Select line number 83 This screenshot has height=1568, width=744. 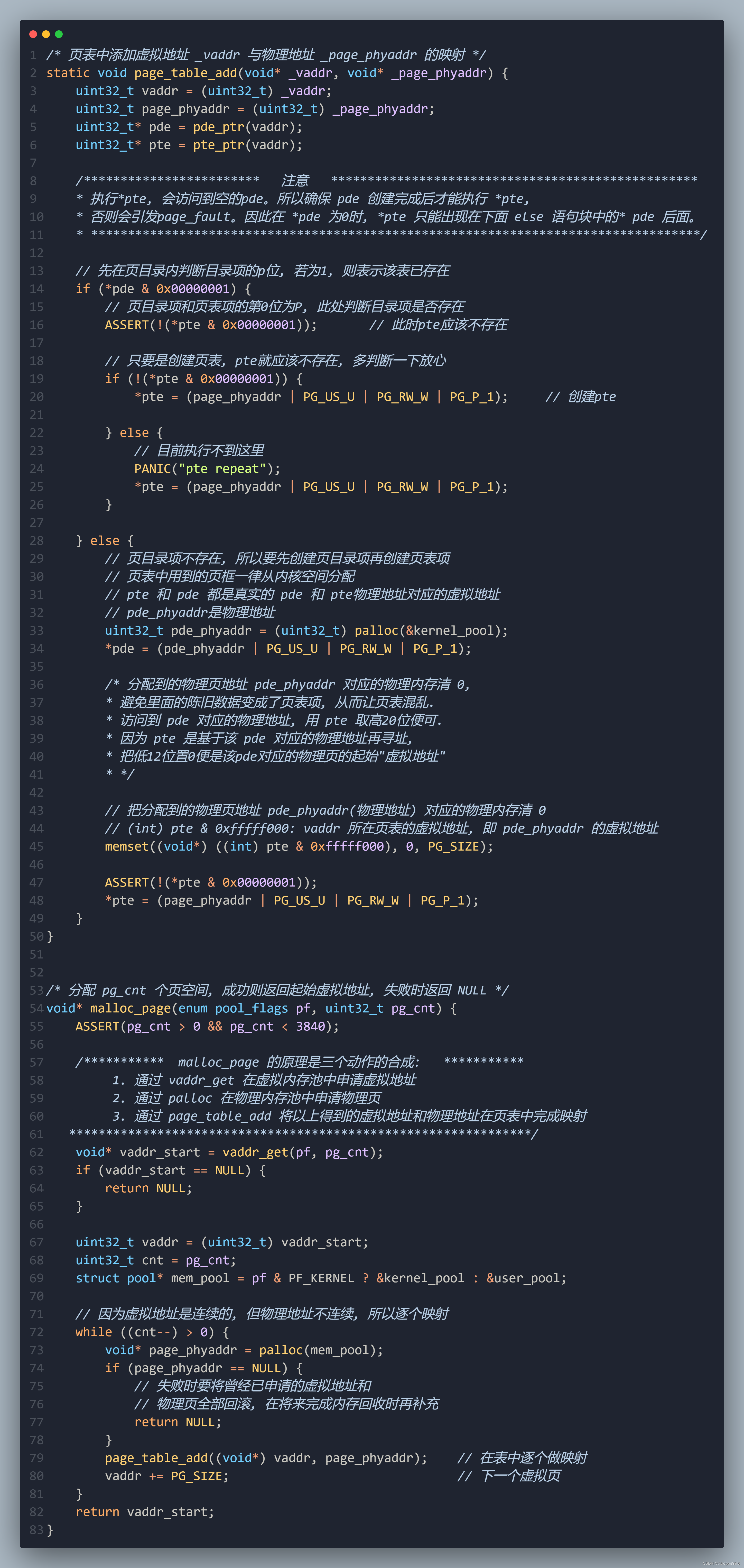coord(36,1530)
